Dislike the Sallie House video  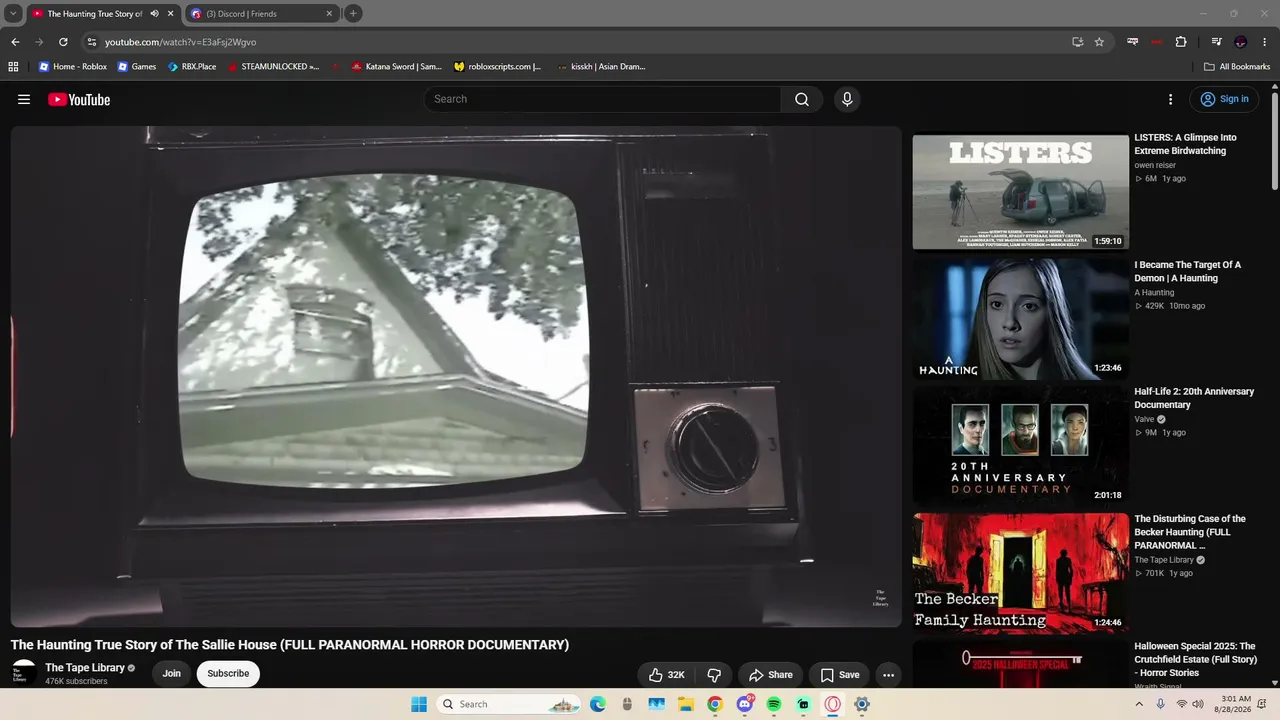point(714,675)
